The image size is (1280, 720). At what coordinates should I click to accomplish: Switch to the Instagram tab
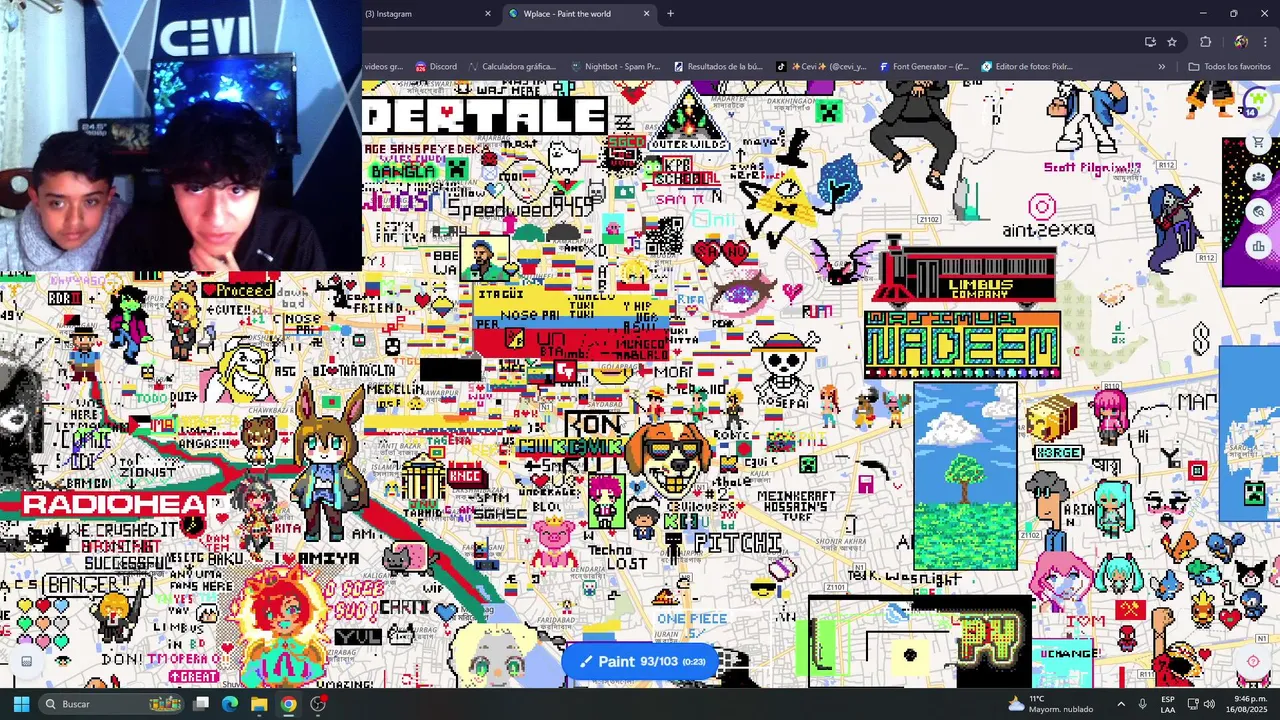420,14
